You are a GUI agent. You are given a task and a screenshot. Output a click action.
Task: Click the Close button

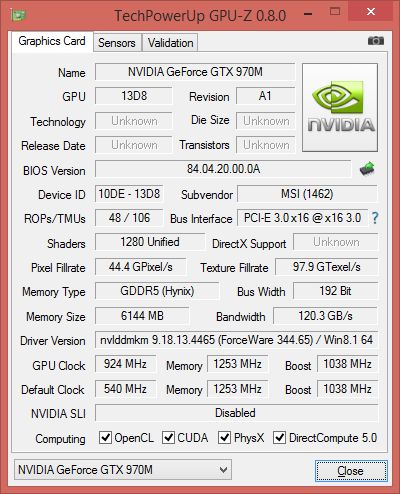pos(351,471)
